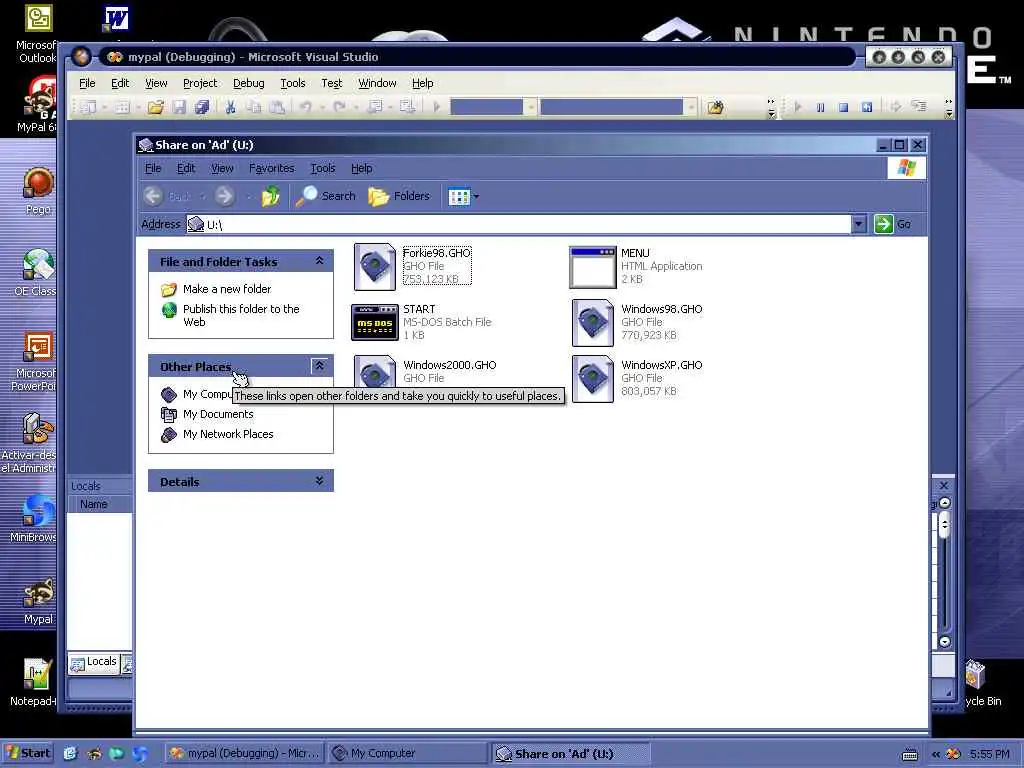Screen dimensions: 1024x768
Task: Click the Explorer Forward arrow button
Action: (225, 196)
